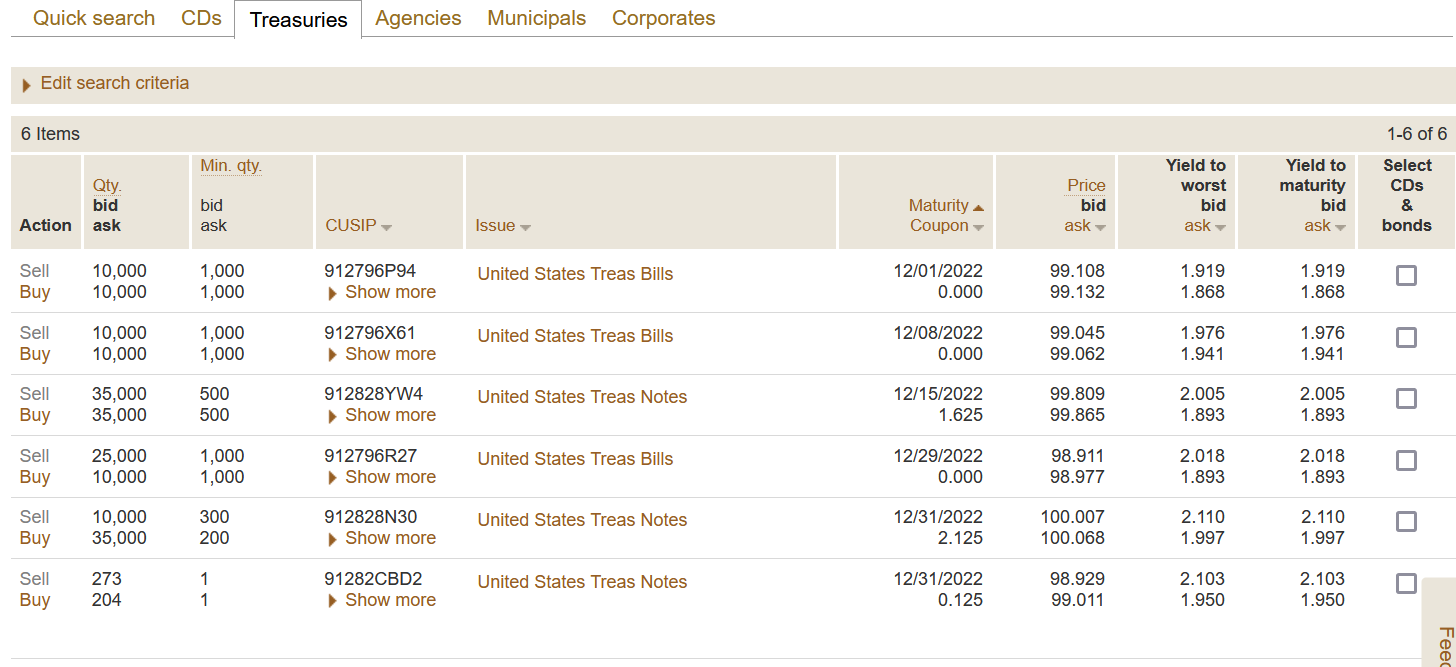The width and height of the screenshot is (1456, 667).
Task: Click the CUSIP column sort arrow icon
Action: (386, 227)
